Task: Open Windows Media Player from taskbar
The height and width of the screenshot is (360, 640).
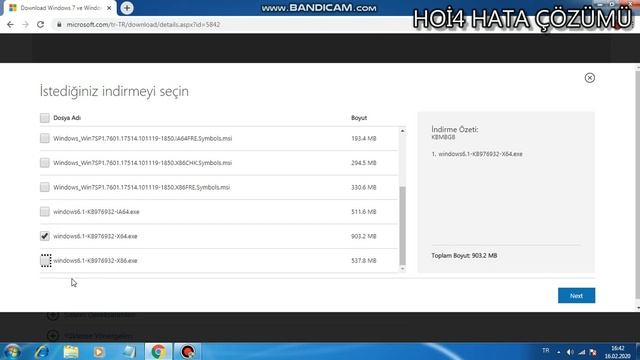Action: coord(99,351)
